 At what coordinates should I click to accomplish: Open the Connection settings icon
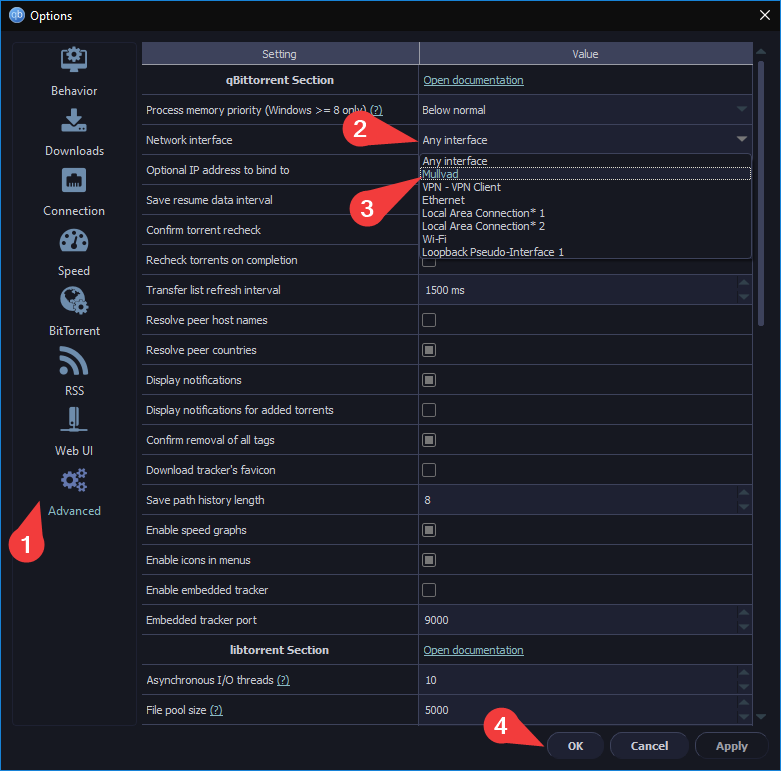tap(74, 181)
